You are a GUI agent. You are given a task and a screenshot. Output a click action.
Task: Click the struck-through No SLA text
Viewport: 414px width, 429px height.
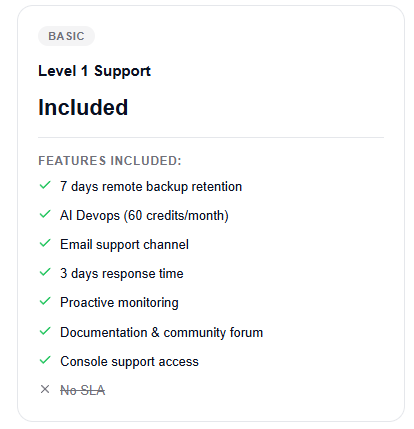point(83,390)
